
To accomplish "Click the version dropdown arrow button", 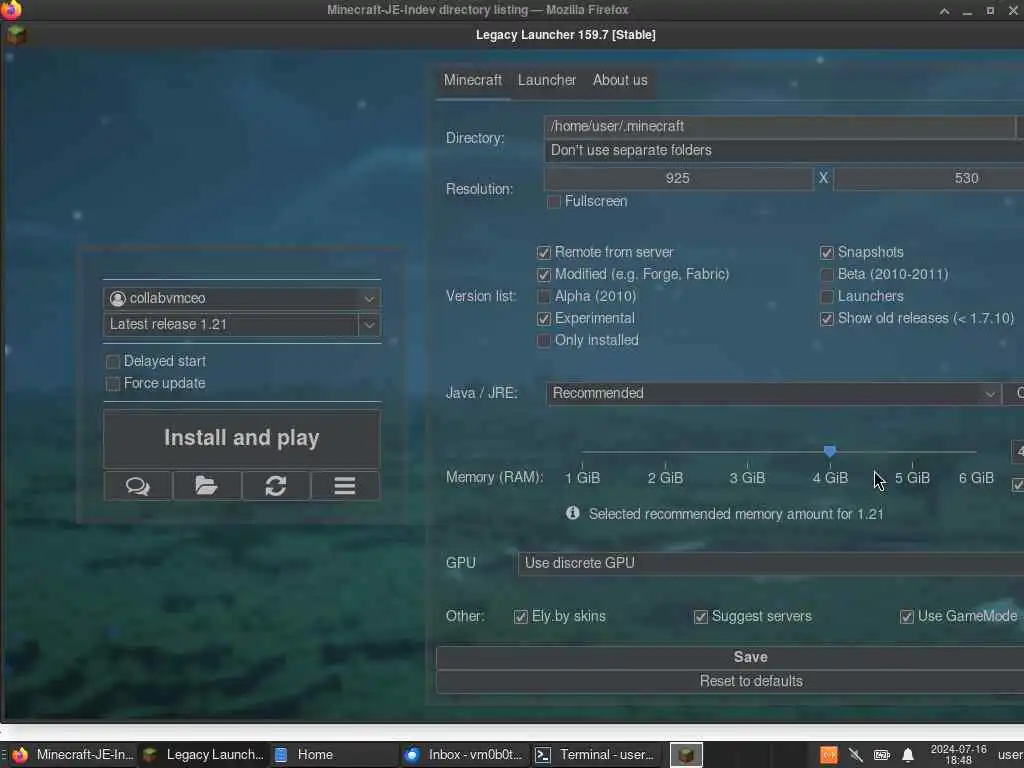I will (370, 325).
